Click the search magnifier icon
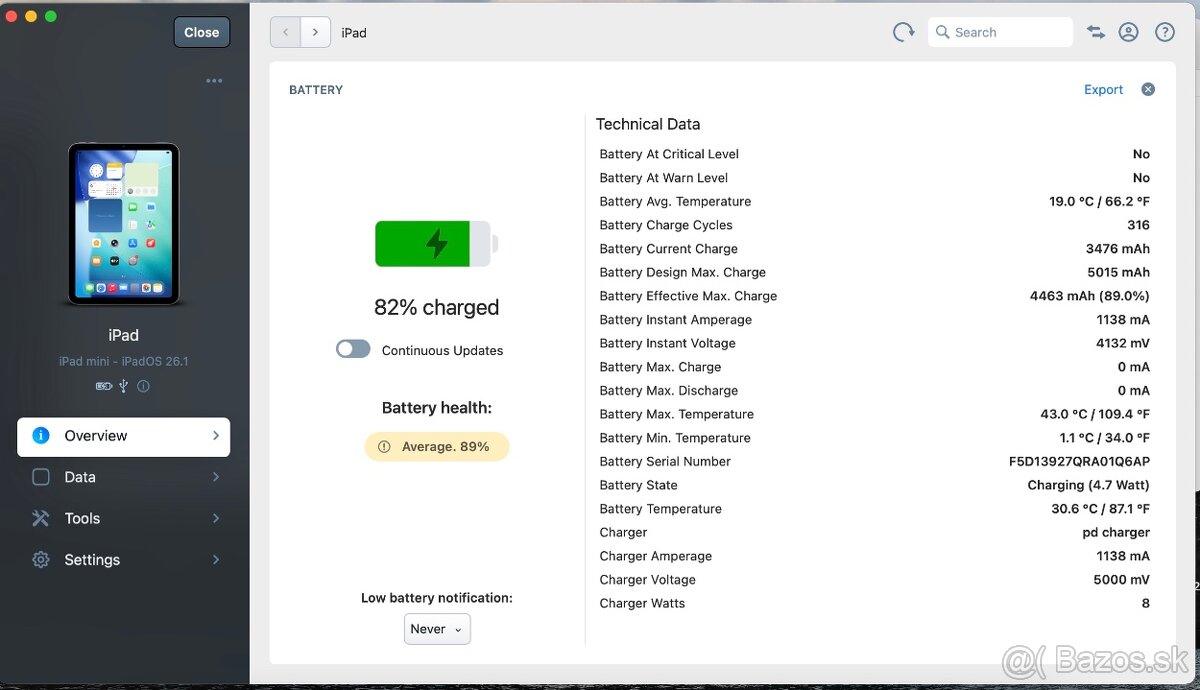1200x690 pixels. coord(942,32)
